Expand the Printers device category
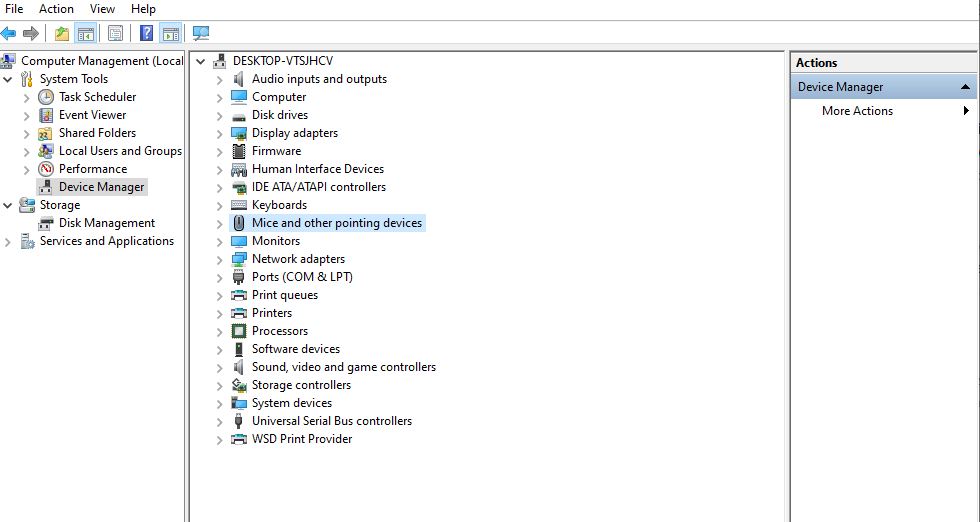The height and width of the screenshot is (522, 980). coord(219,314)
